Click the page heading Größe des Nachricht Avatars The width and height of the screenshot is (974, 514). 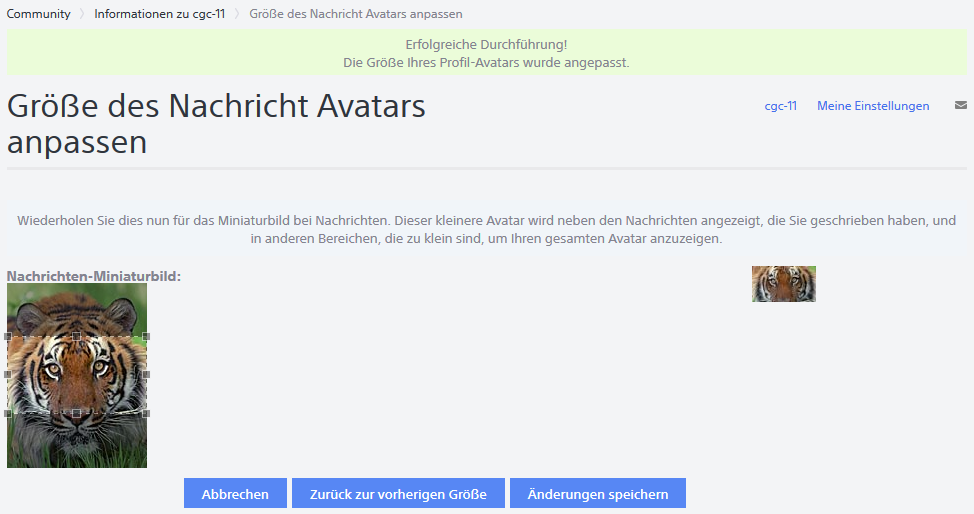pyautogui.click(x=216, y=124)
